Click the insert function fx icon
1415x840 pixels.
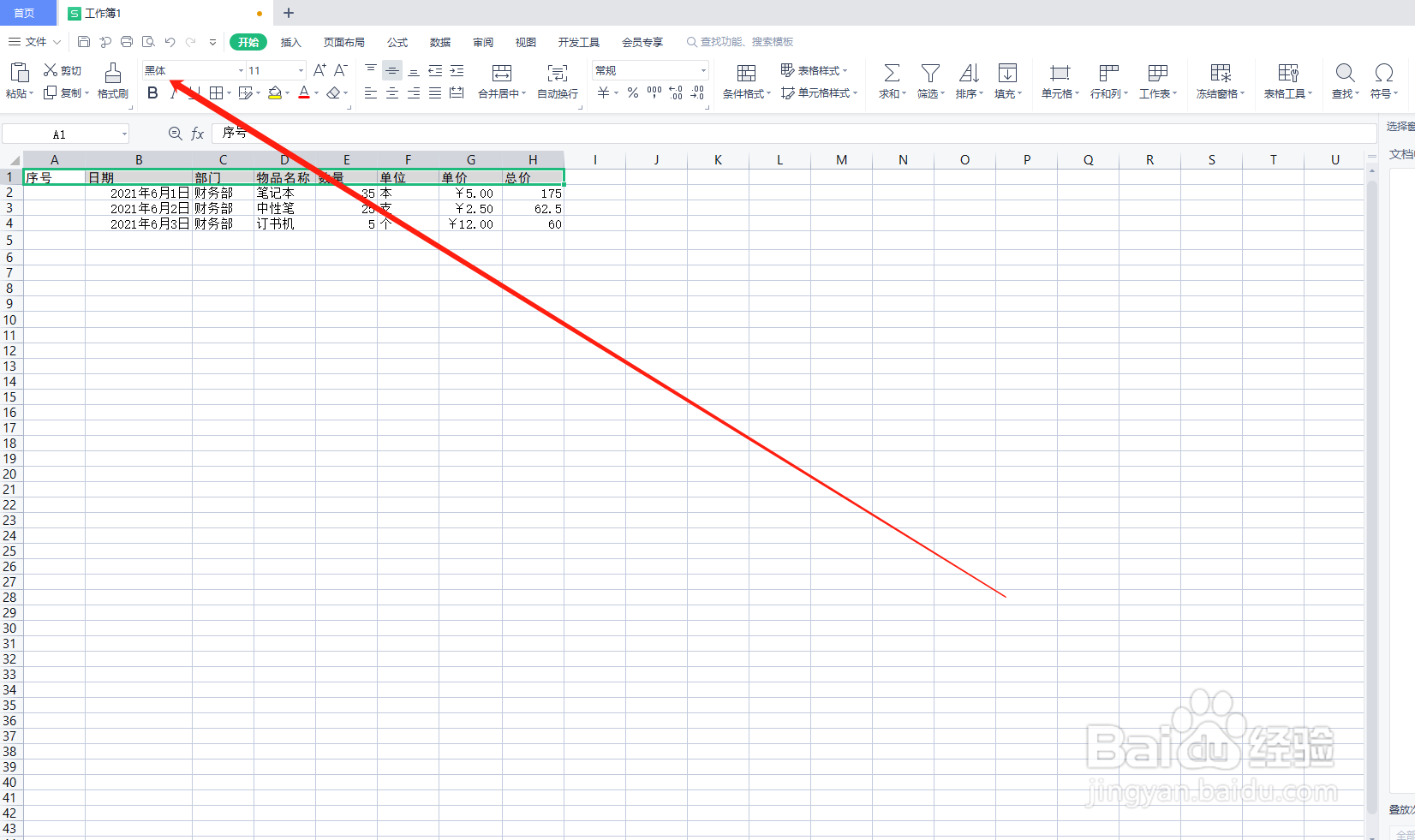click(x=197, y=134)
